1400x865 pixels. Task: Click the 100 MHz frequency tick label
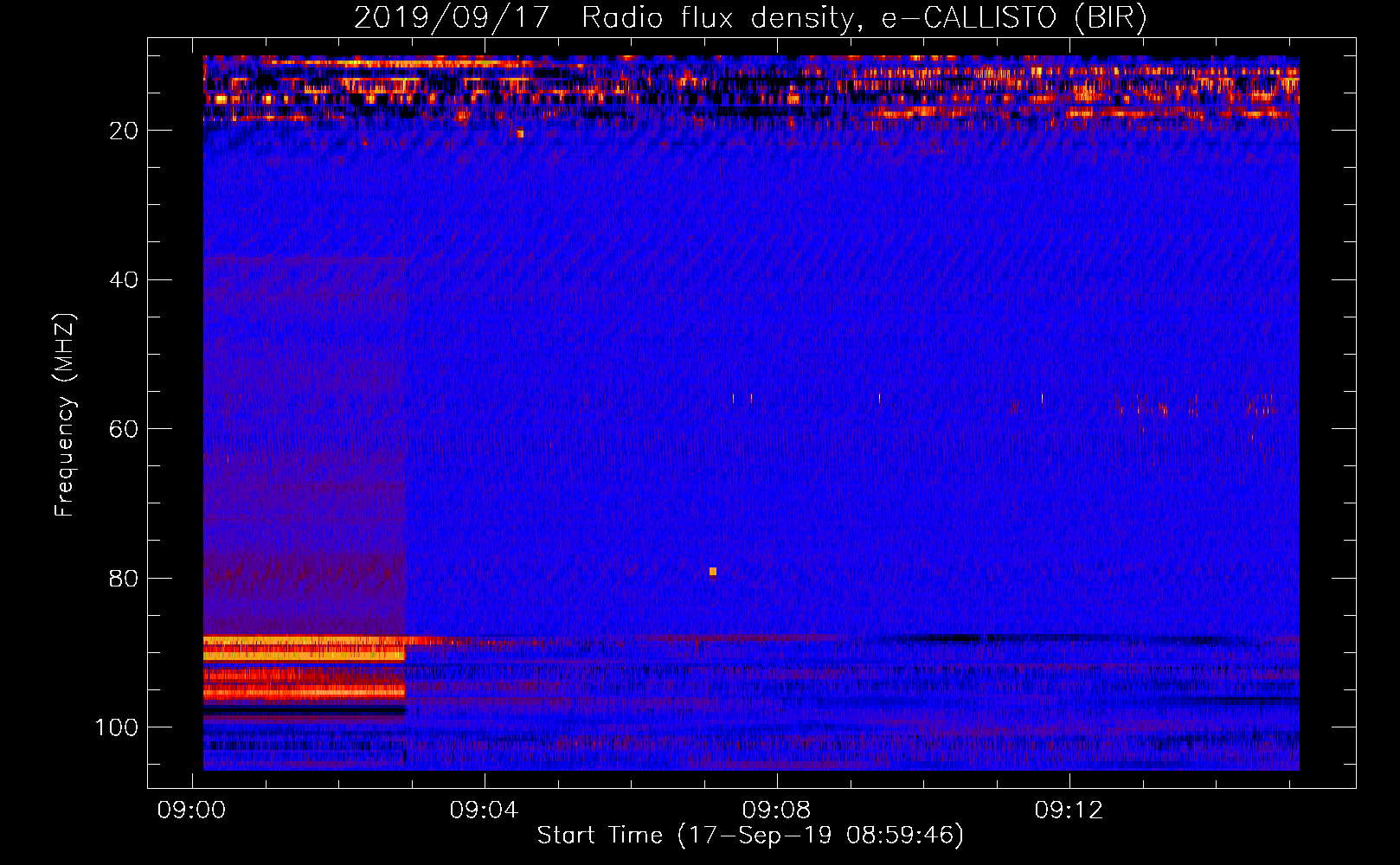pos(117,727)
